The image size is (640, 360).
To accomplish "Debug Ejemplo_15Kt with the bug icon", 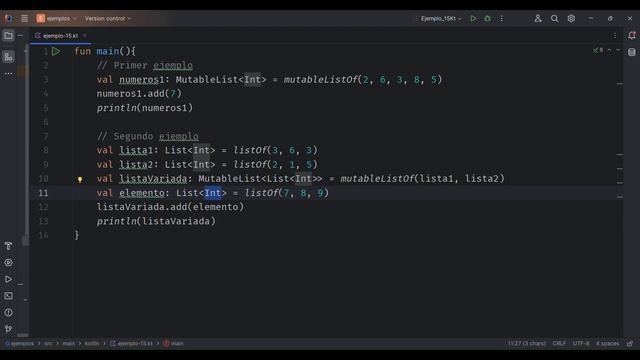I will pos(487,18).
